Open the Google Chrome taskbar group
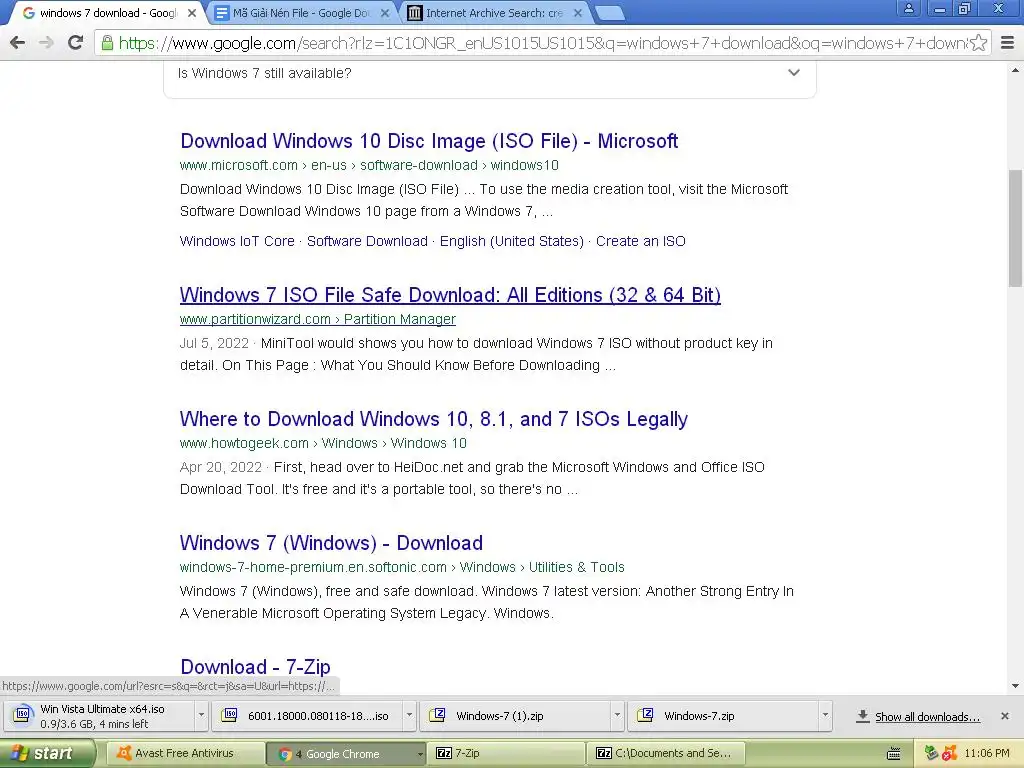The width and height of the screenshot is (1024, 768). click(345, 754)
